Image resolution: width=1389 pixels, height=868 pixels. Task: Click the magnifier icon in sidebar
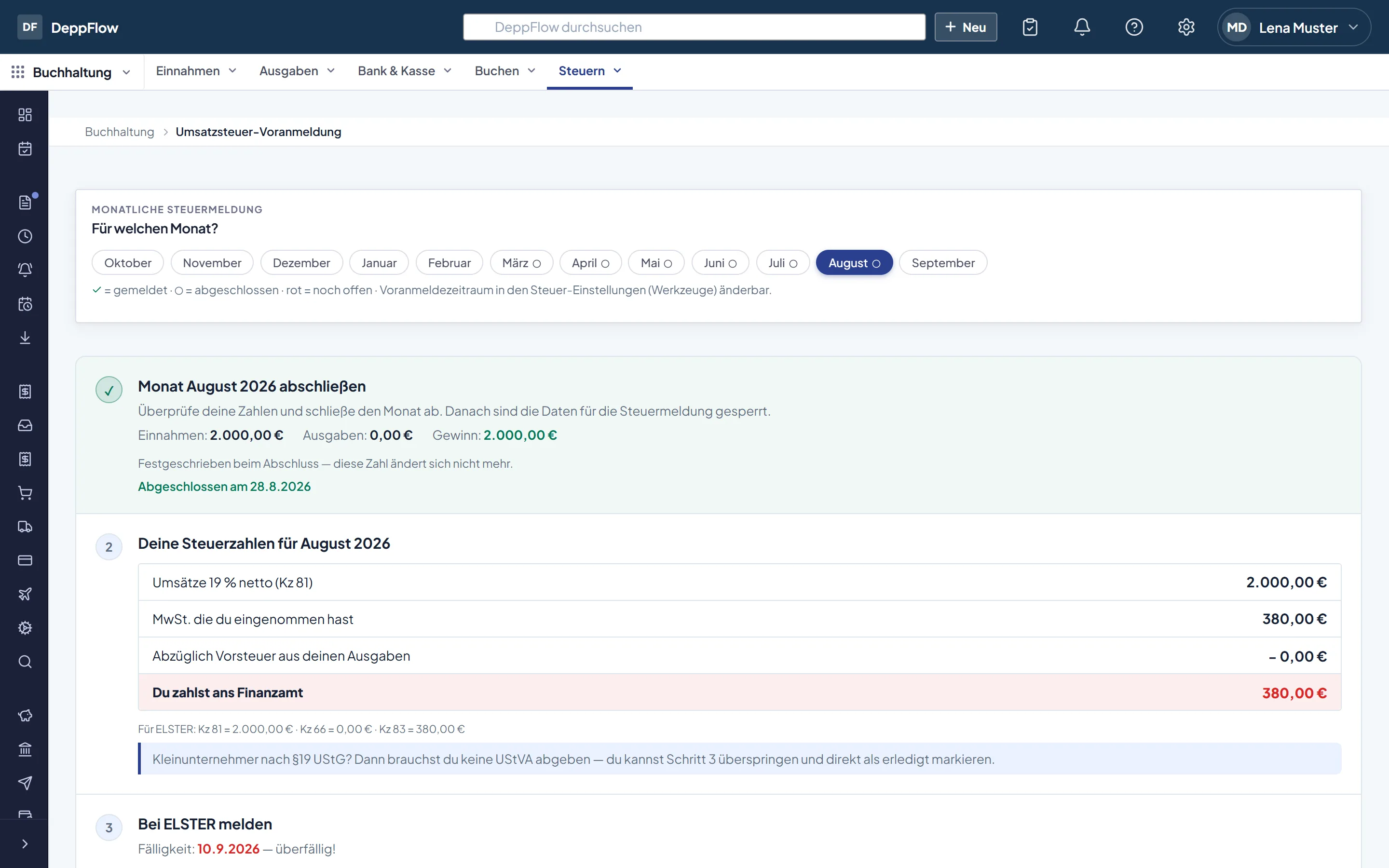pyautogui.click(x=25, y=662)
